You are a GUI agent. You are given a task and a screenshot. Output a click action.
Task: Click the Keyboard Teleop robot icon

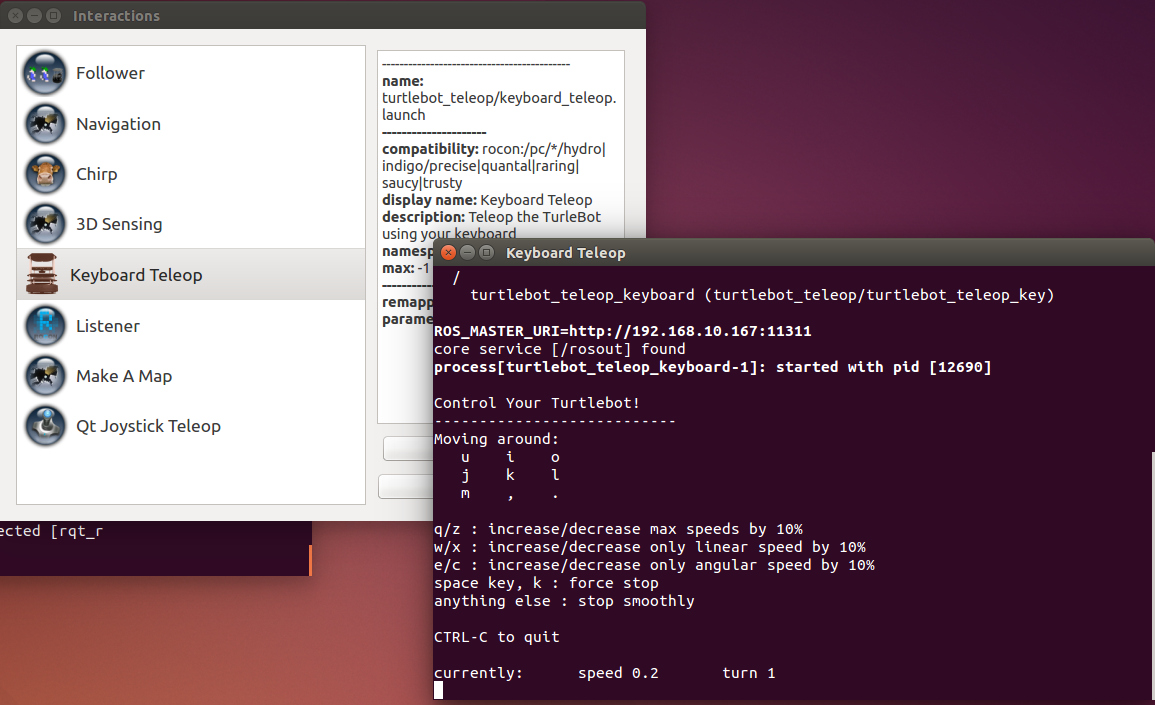42,275
